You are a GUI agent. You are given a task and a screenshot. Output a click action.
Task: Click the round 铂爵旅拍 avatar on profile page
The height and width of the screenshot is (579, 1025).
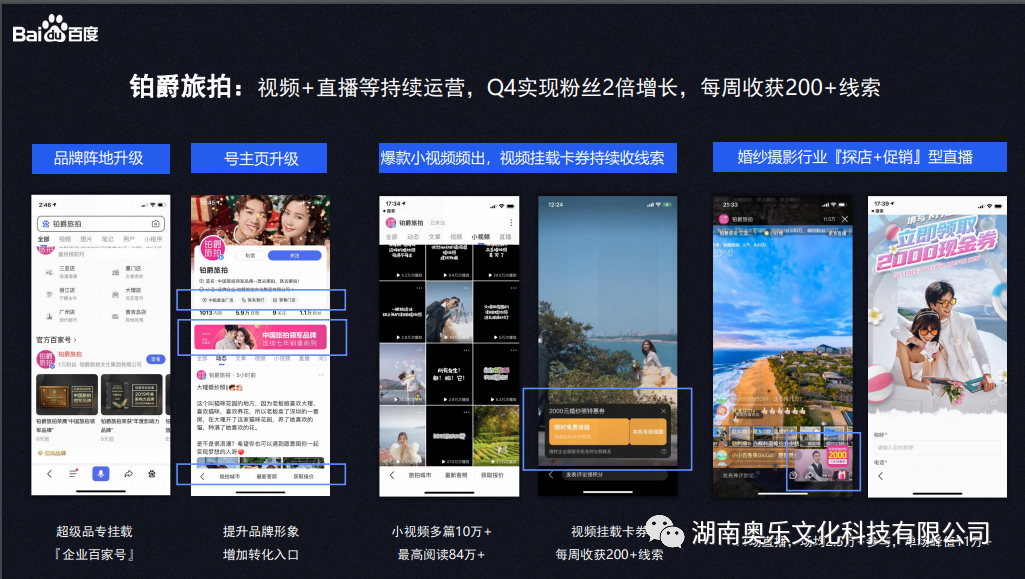tap(212, 249)
